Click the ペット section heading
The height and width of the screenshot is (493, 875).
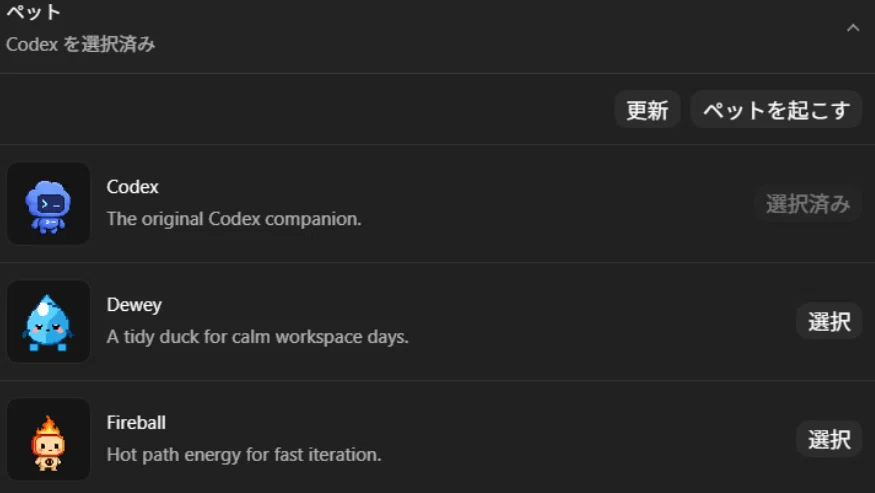33,12
